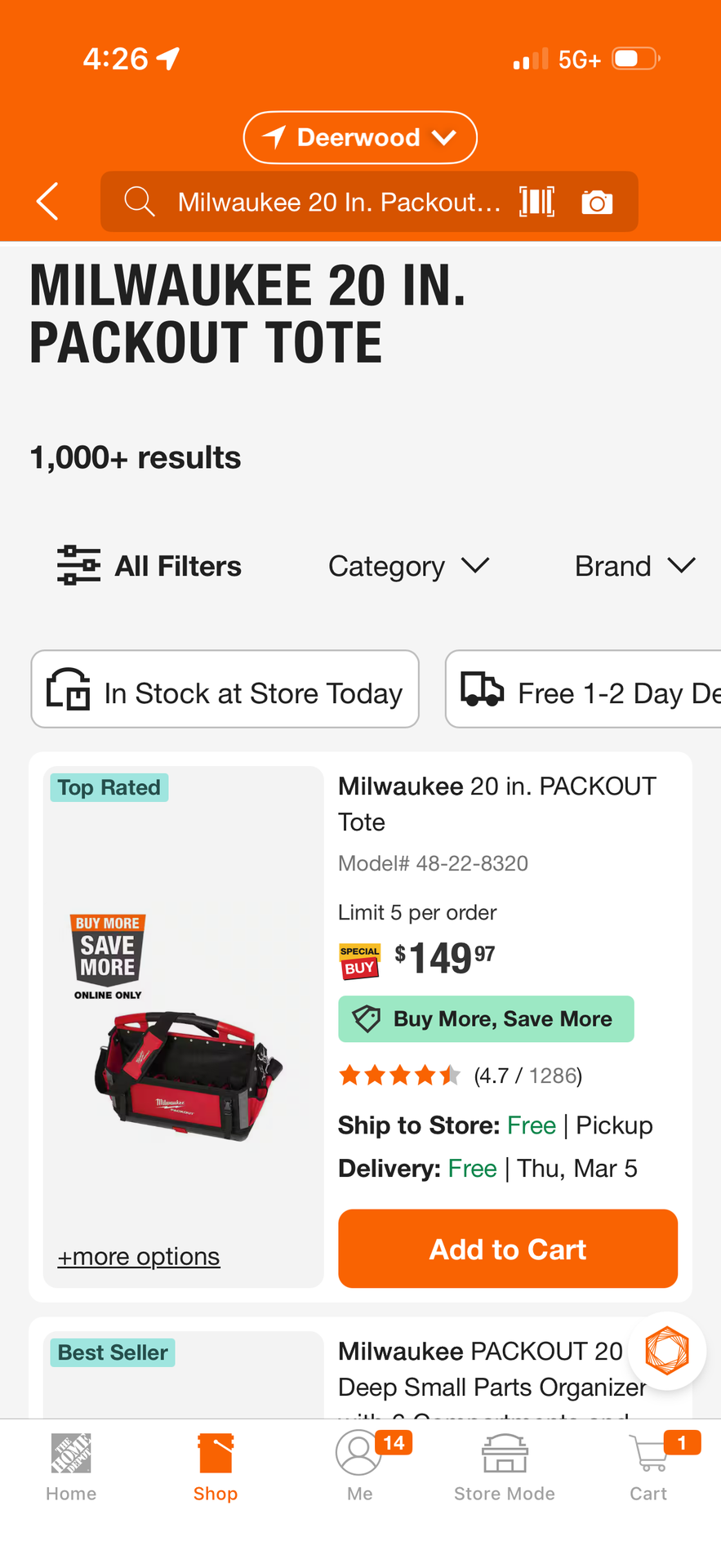Tap the back arrow icon
This screenshot has height=1568, width=721.
[x=48, y=202]
